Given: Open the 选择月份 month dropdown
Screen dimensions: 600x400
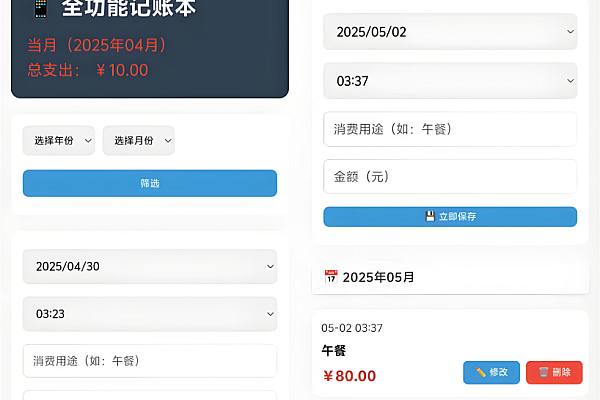Looking at the screenshot, I should [x=139, y=140].
